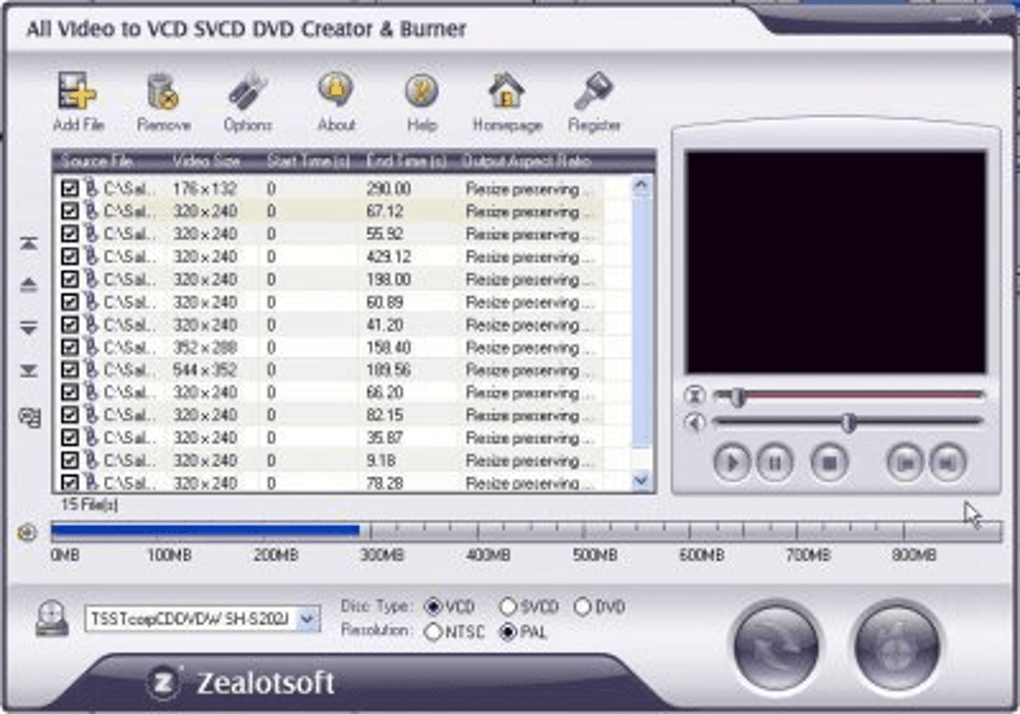Screen dimensions: 1020x714
Task: Click the Zealotsoft logo
Action: 242,683
